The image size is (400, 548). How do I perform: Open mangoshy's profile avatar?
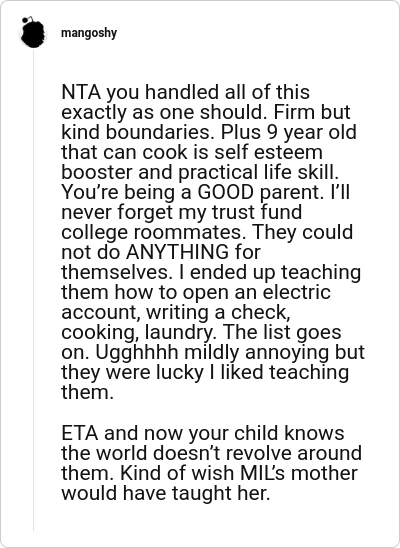pos(33,32)
